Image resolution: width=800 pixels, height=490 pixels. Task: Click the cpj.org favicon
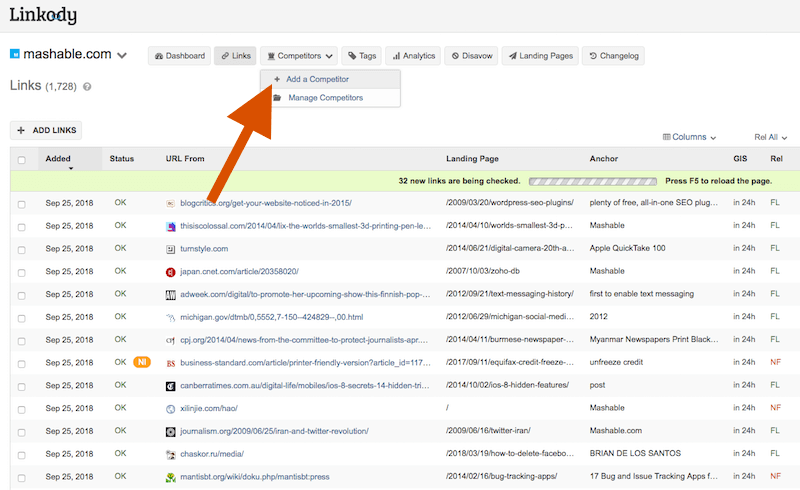(x=170, y=340)
